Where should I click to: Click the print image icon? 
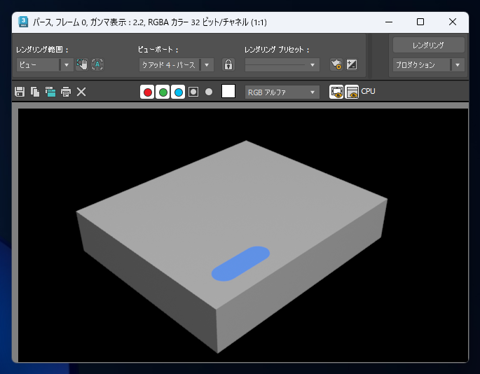point(66,92)
